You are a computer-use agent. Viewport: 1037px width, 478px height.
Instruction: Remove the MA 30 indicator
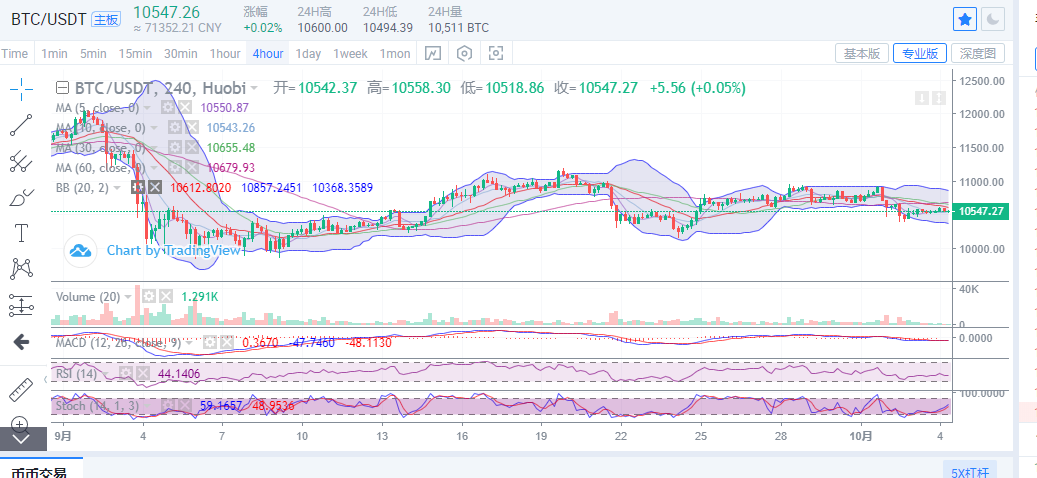click(191, 147)
